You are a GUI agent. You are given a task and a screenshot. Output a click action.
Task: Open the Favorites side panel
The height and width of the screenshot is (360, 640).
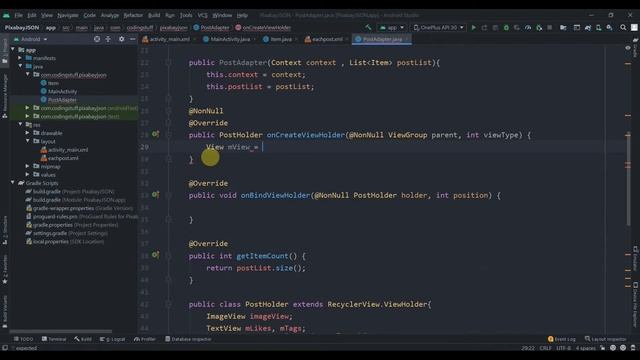click(4, 269)
